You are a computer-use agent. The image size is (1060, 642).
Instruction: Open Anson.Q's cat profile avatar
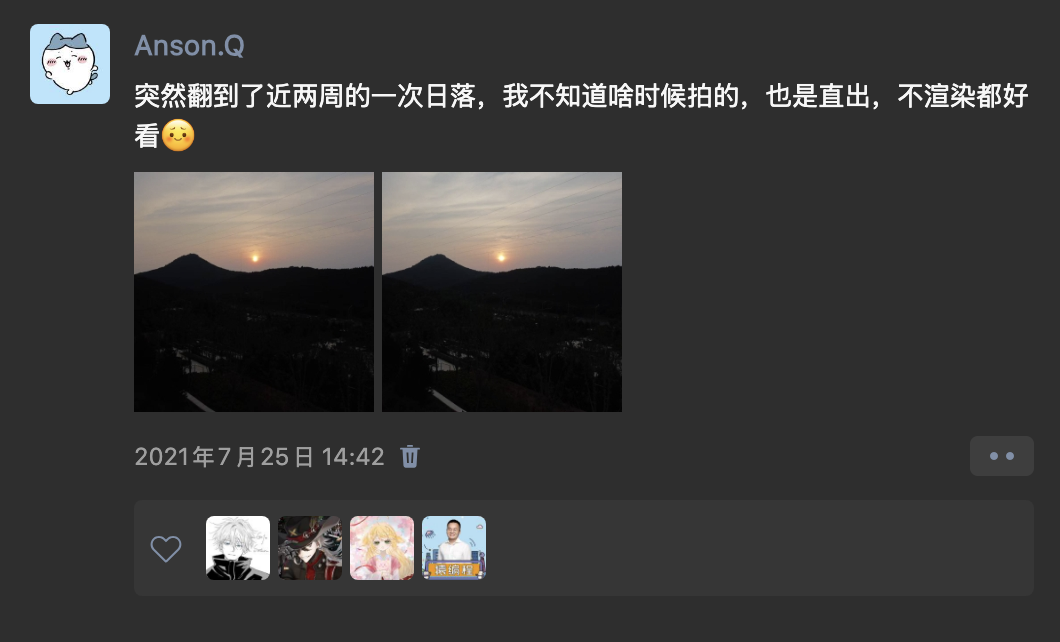click(x=70, y=64)
